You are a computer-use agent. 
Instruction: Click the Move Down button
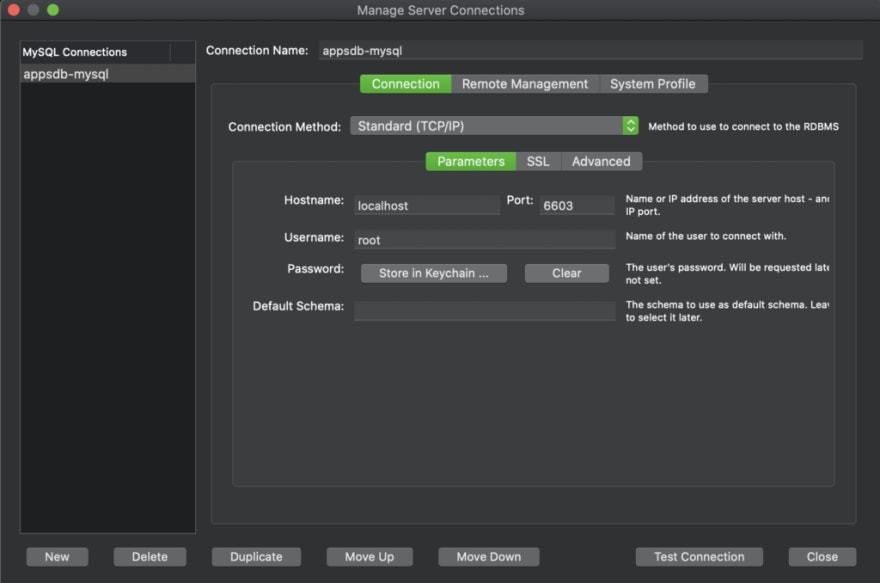pos(489,557)
